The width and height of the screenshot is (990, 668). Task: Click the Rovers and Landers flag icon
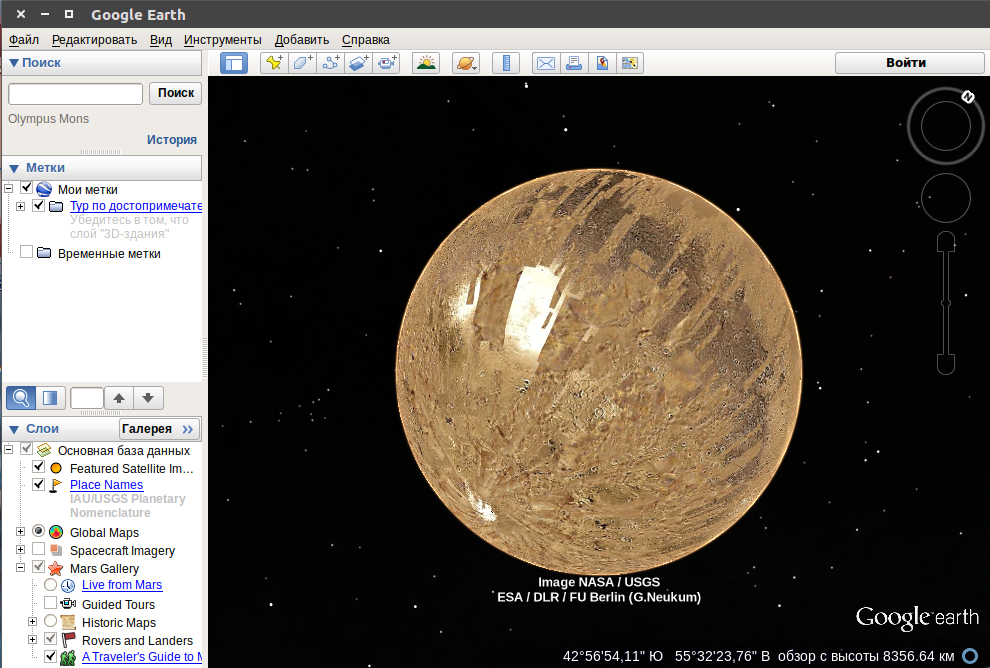[68, 640]
